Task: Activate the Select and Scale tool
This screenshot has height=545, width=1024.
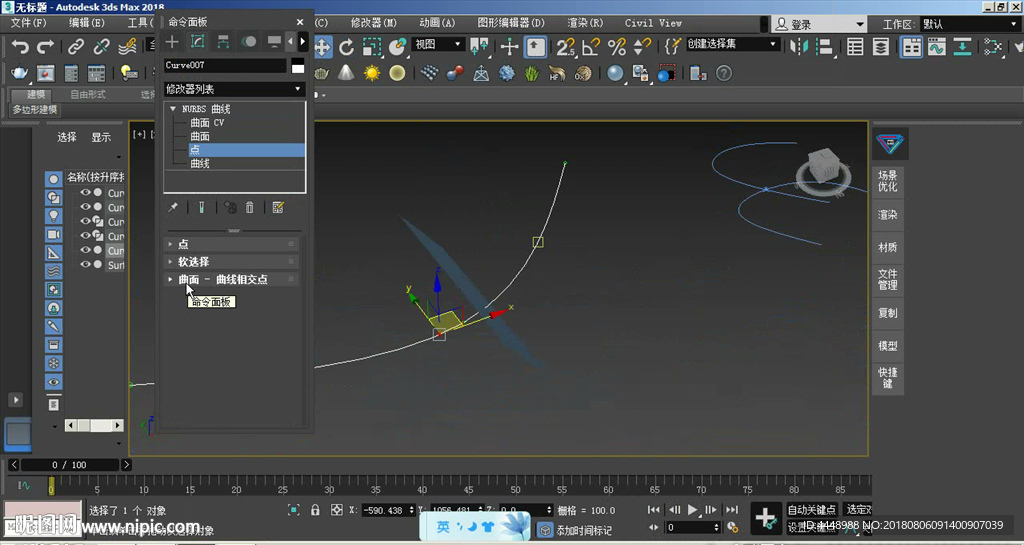Action: pyautogui.click(x=372, y=47)
